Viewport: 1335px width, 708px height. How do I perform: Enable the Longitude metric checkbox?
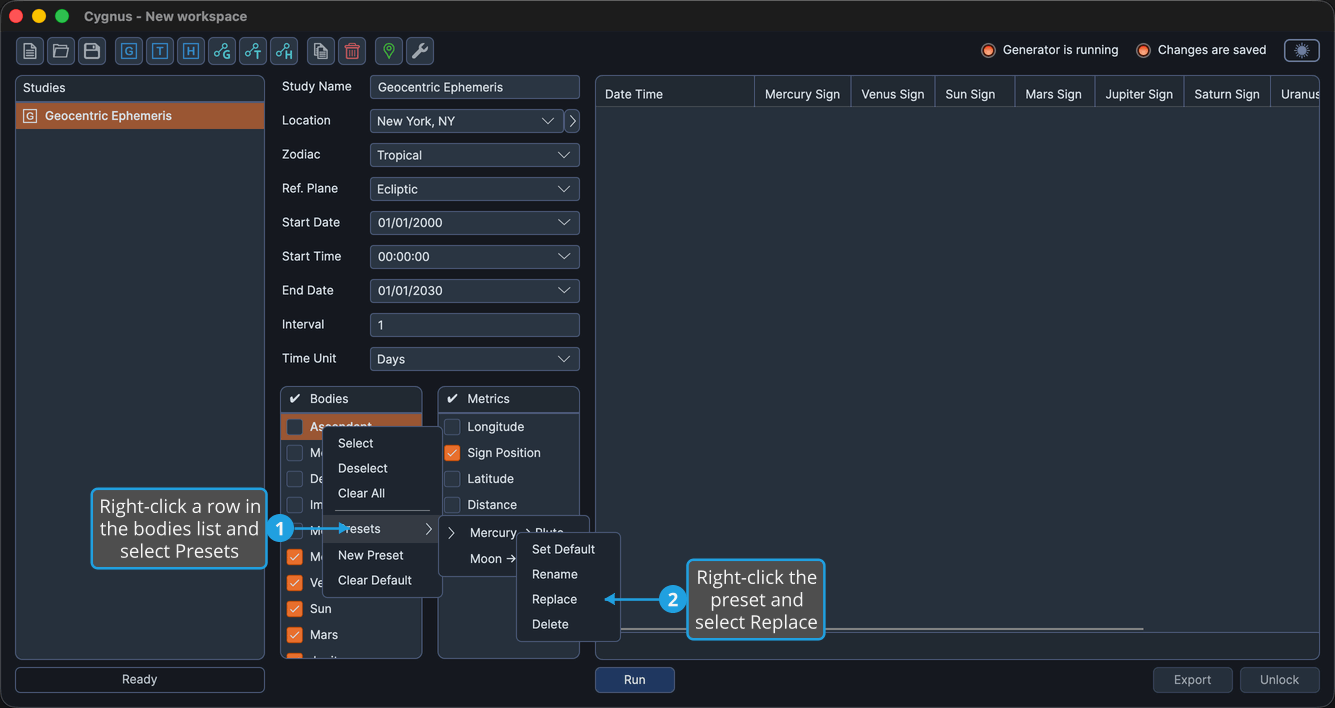click(452, 427)
